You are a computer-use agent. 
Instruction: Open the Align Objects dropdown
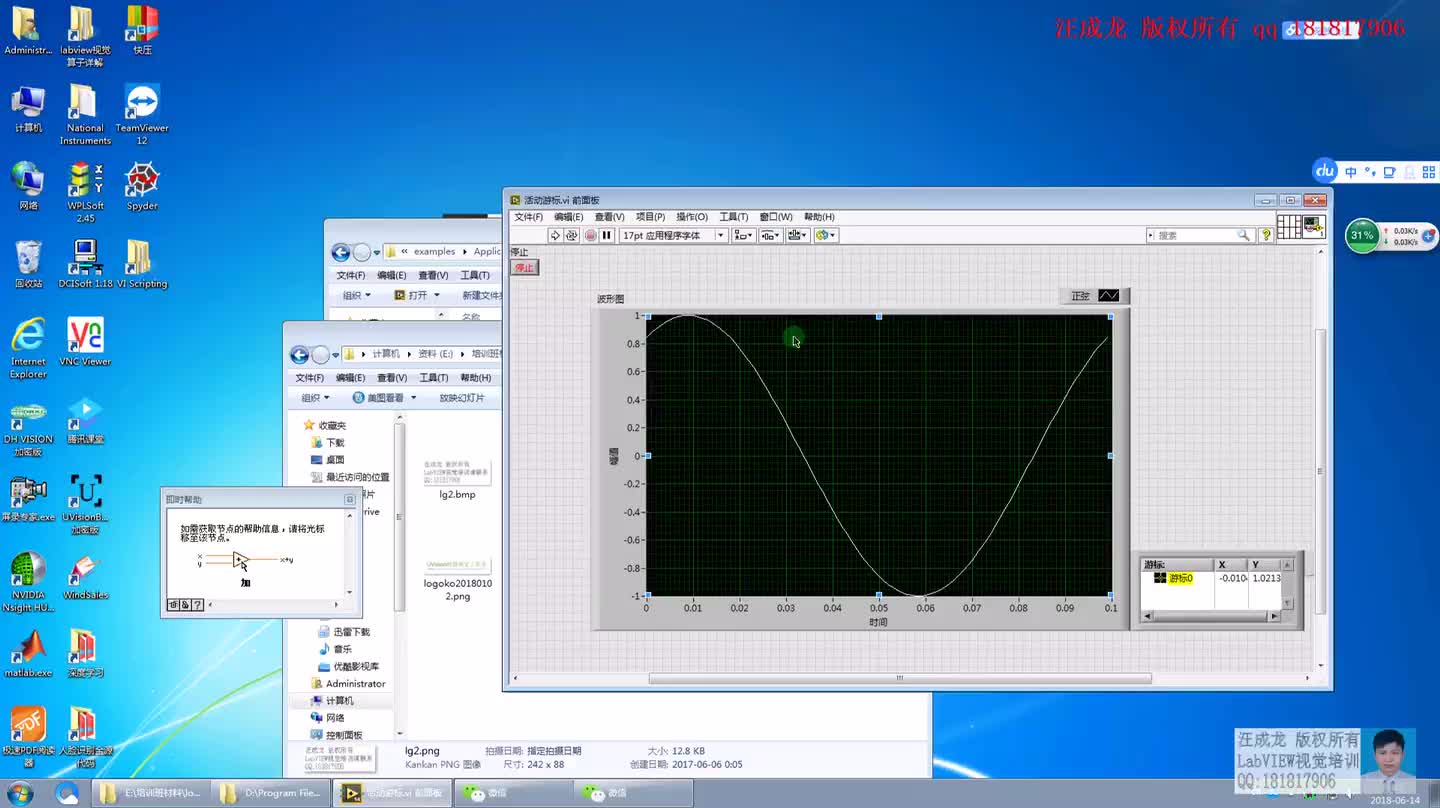744,235
